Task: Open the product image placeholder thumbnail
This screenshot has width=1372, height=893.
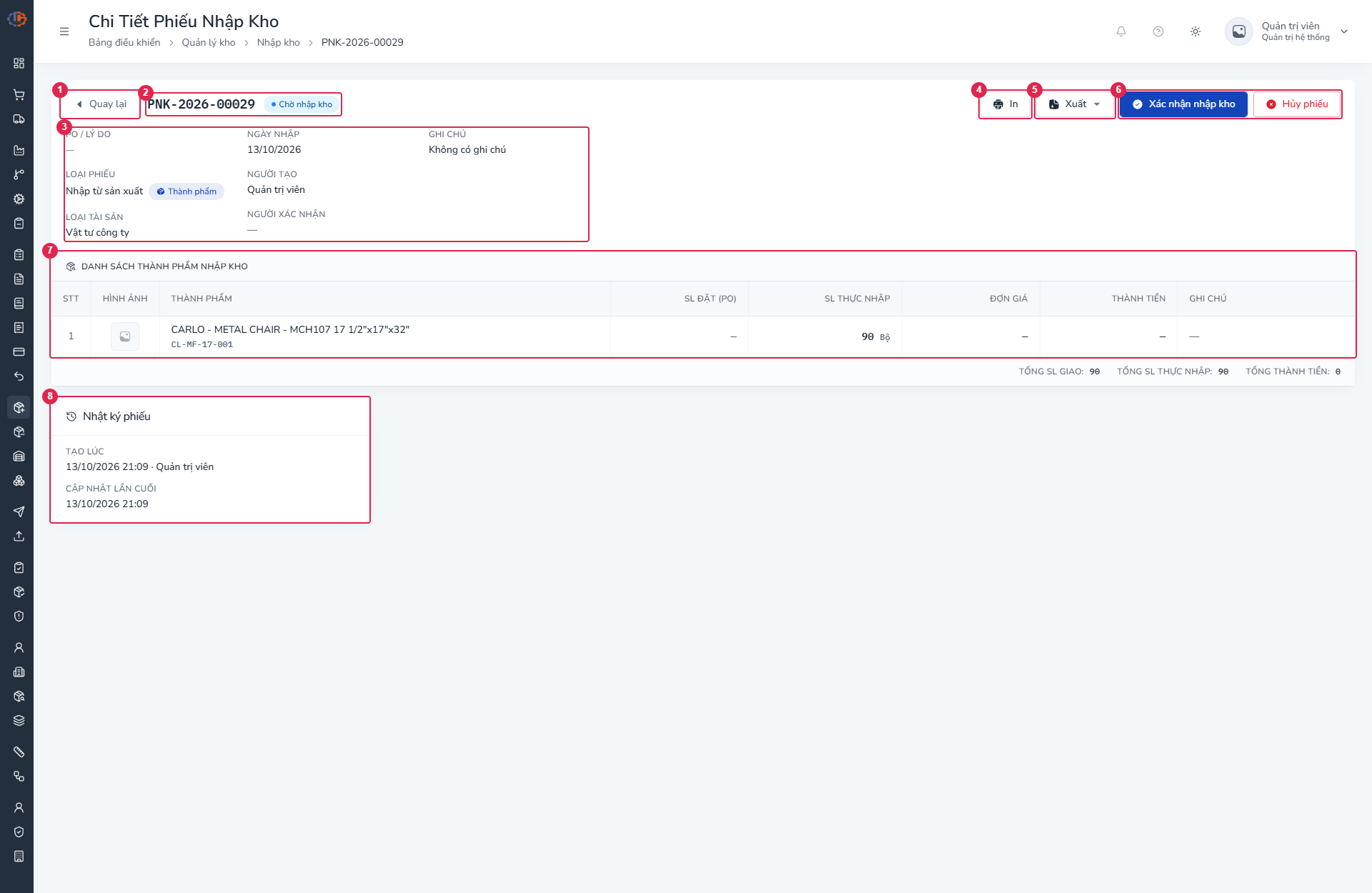Action: pos(125,336)
